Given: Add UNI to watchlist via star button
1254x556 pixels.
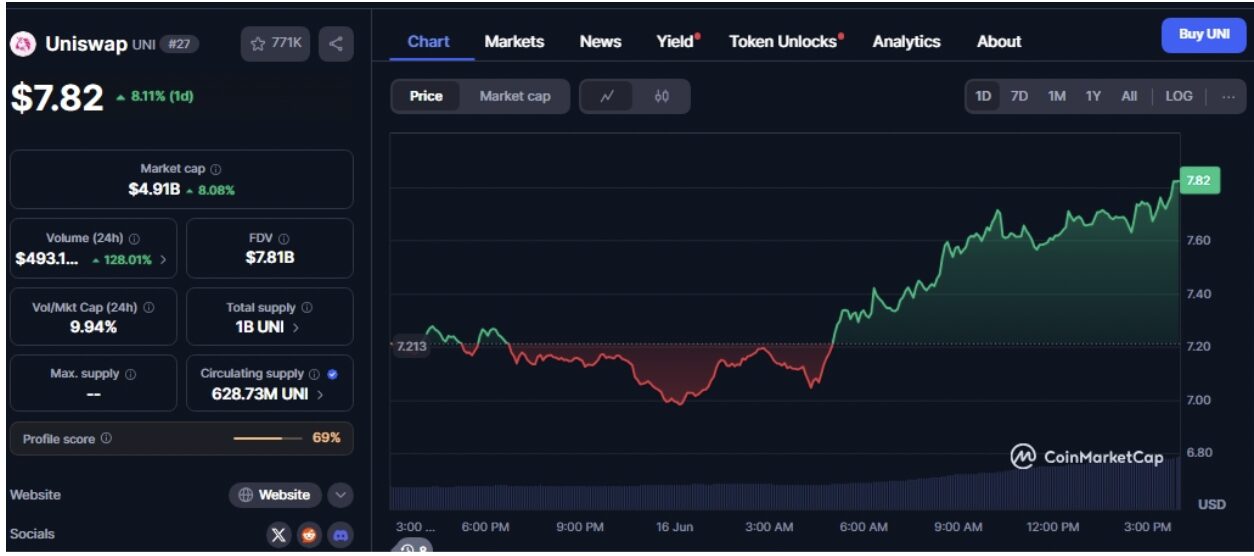Looking at the screenshot, I should pos(275,44).
